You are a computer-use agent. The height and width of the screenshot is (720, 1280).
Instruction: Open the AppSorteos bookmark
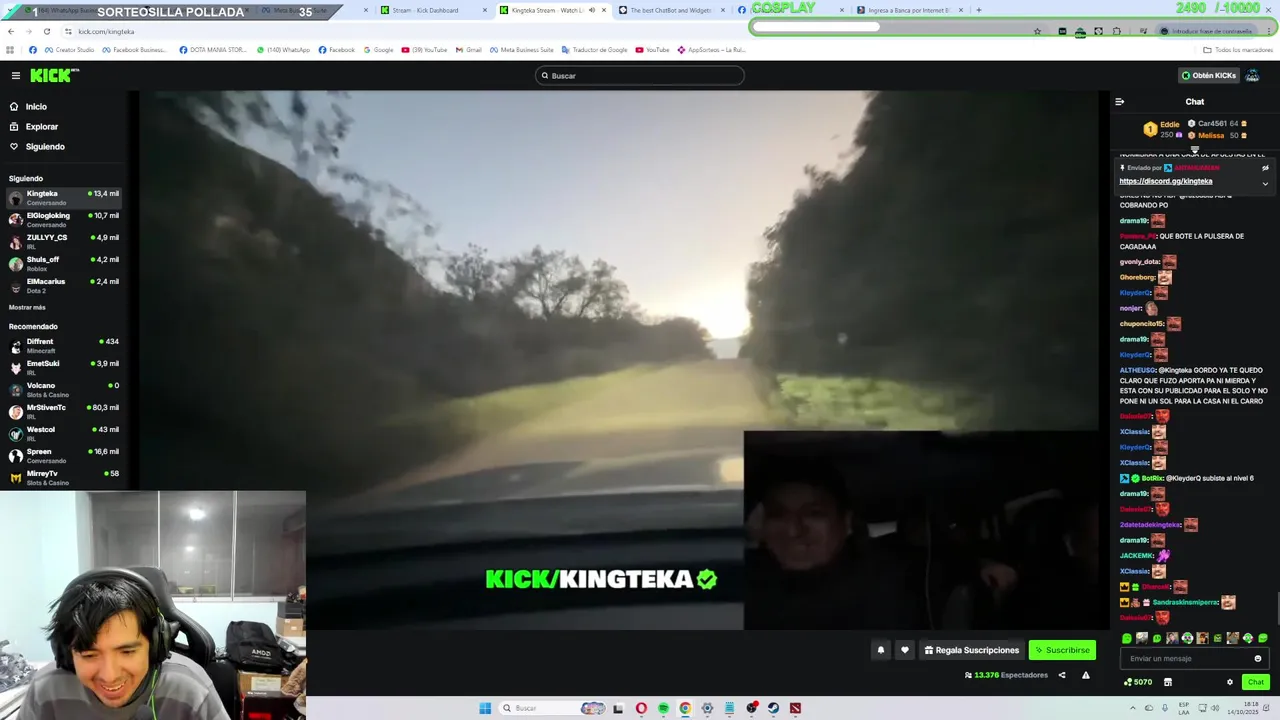pos(711,50)
